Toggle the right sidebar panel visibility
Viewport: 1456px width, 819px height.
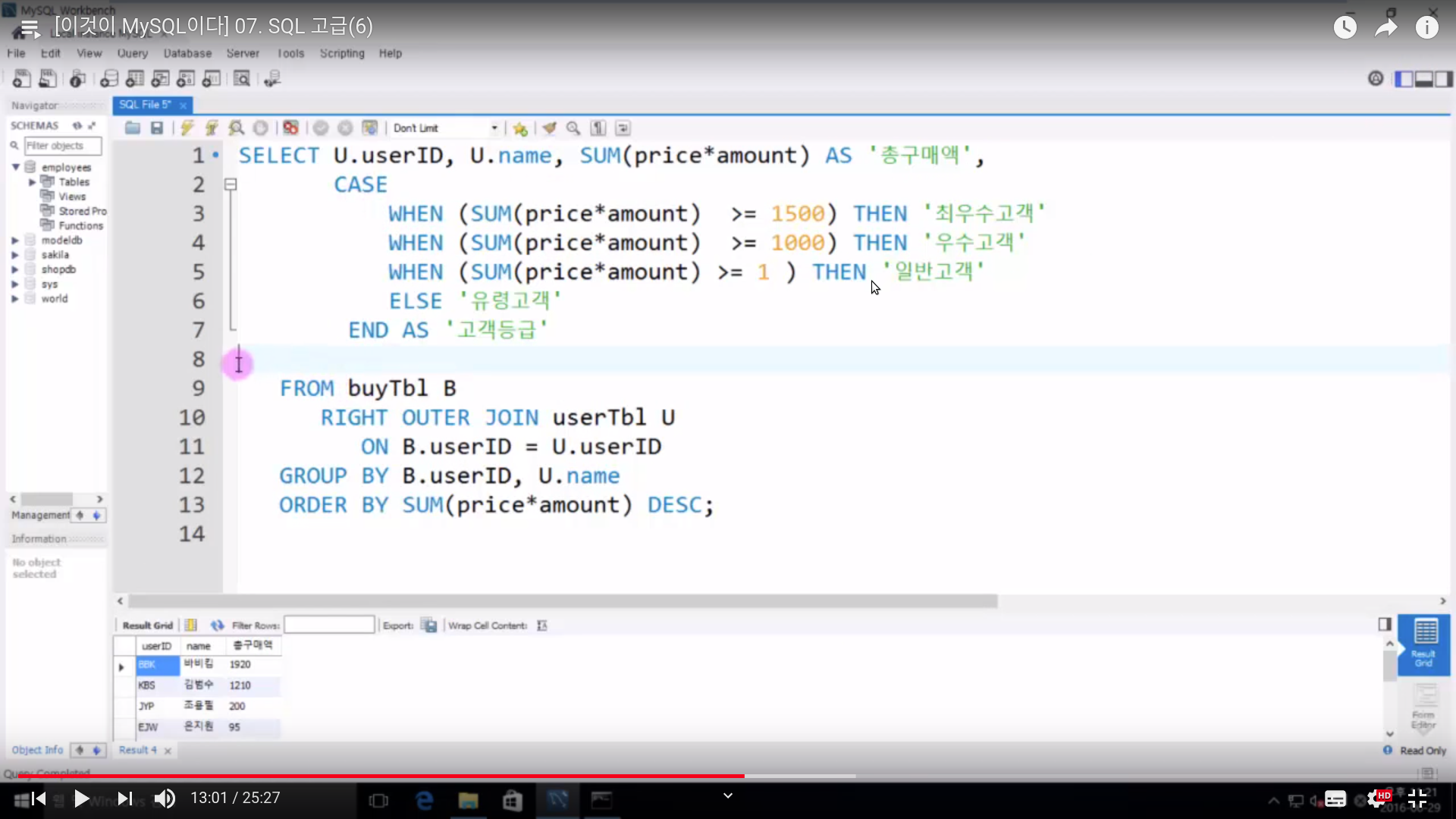1444,79
